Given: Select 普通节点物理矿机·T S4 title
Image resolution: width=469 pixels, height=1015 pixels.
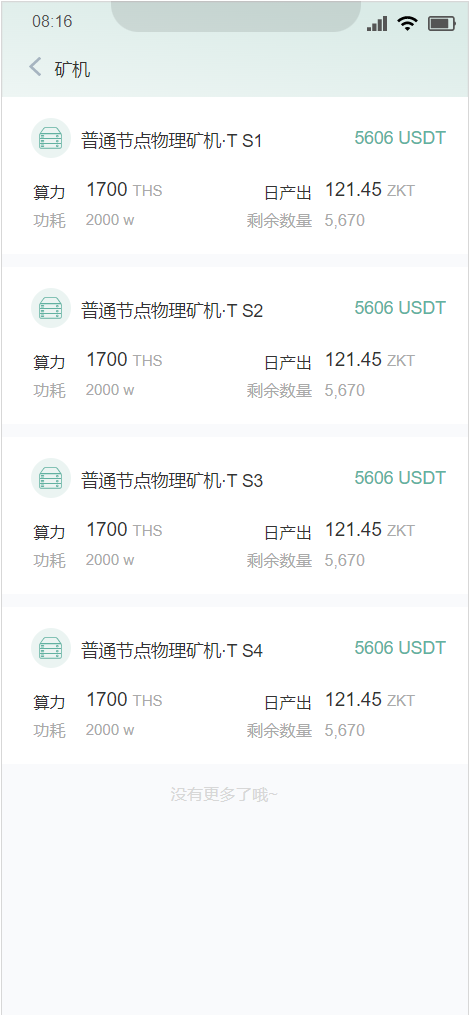Looking at the screenshot, I should (x=171, y=651).
